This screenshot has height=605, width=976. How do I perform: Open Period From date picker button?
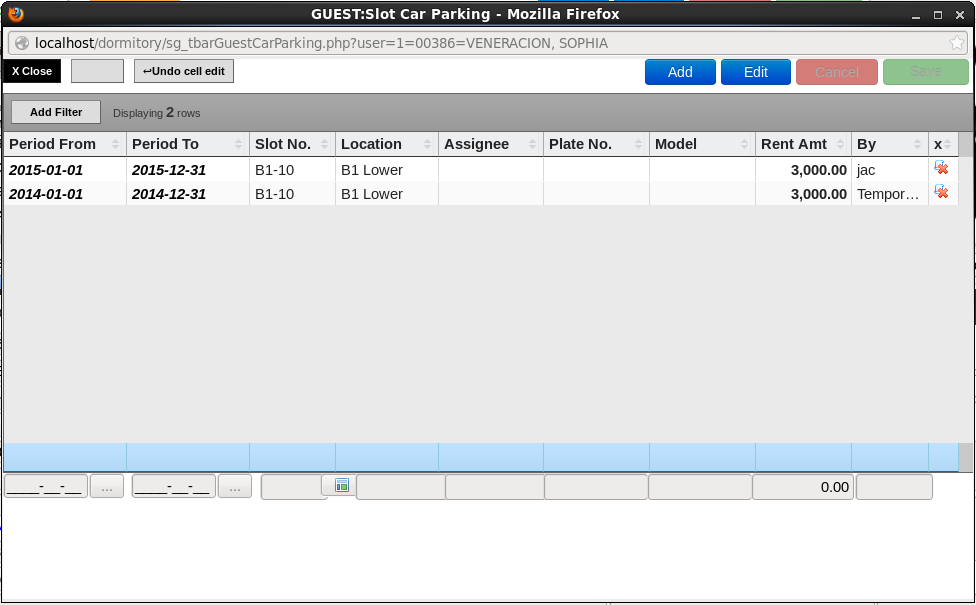point(107,487)
